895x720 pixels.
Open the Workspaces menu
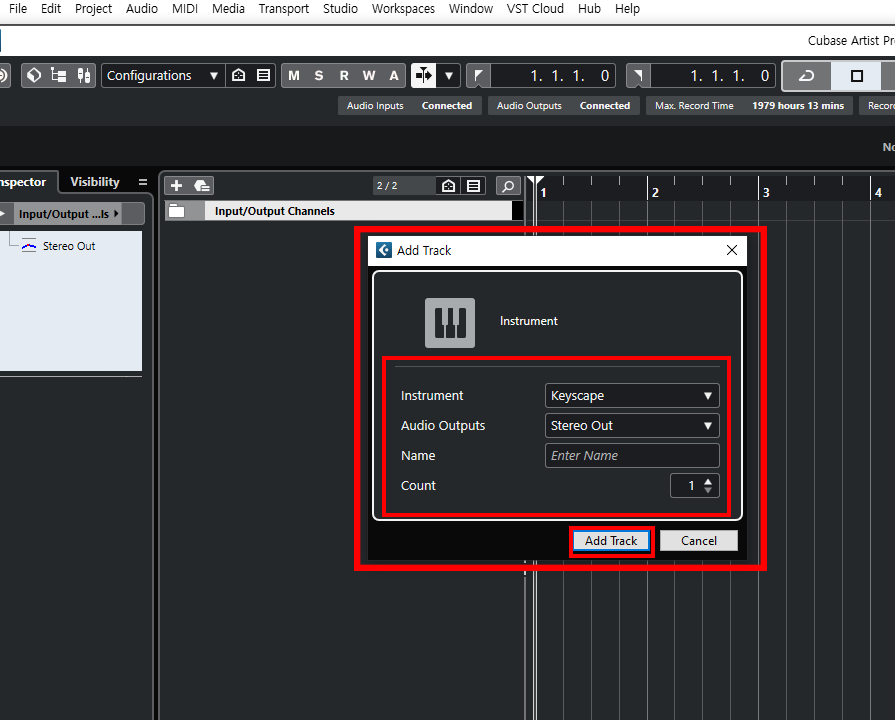(403, 9)
